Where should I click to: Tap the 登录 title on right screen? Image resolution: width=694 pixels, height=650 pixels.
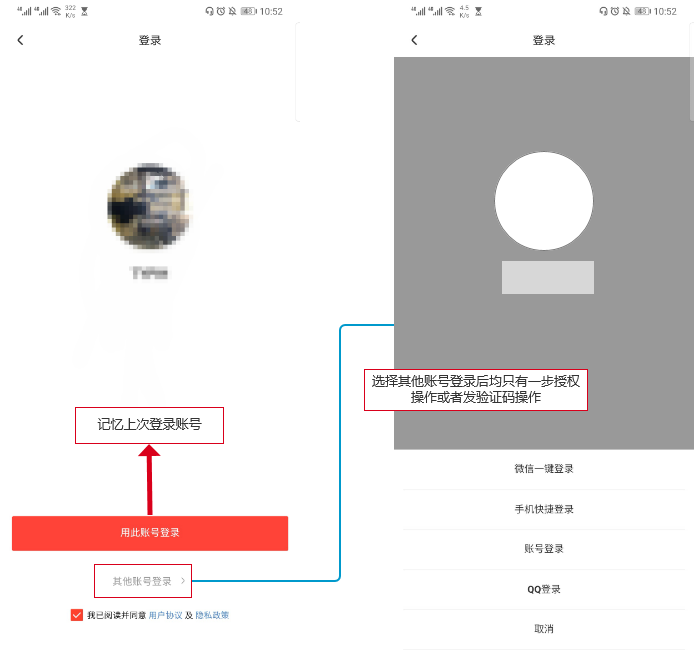tap(544, 40)
